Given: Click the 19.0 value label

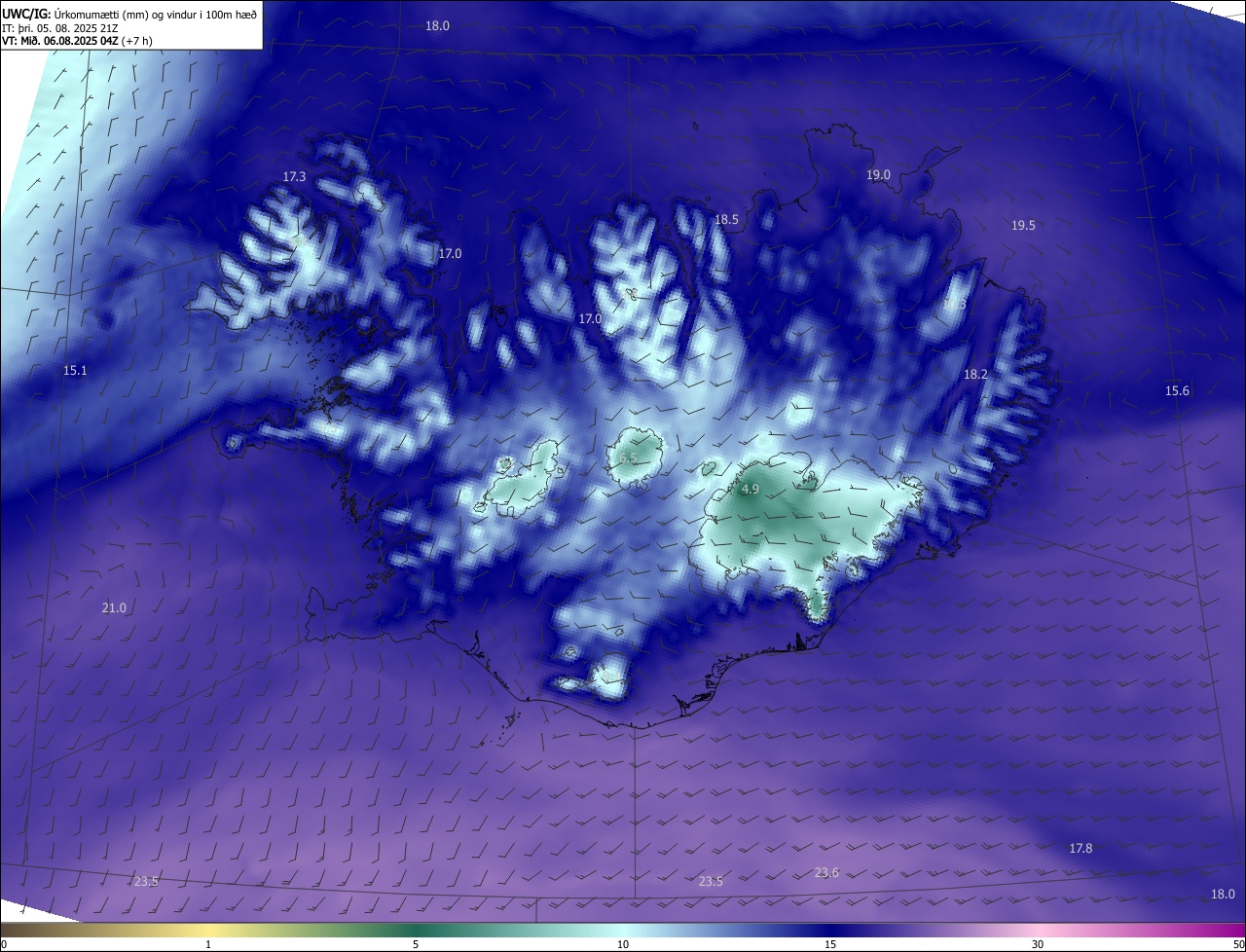Looking at the screenshot, I should click(878, 174).
